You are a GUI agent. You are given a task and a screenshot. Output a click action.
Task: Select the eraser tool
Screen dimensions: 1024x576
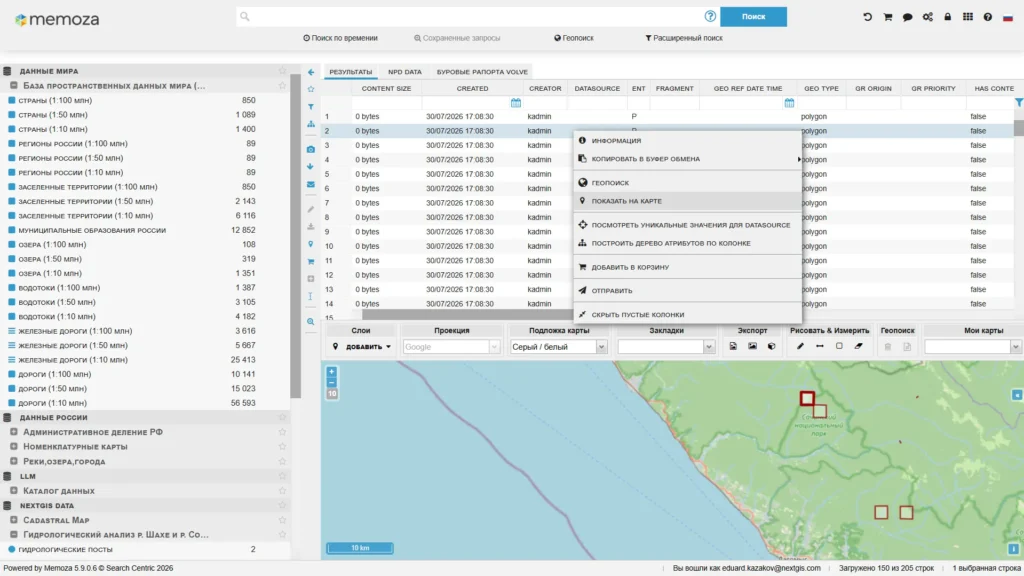click(x=859, y=346)
